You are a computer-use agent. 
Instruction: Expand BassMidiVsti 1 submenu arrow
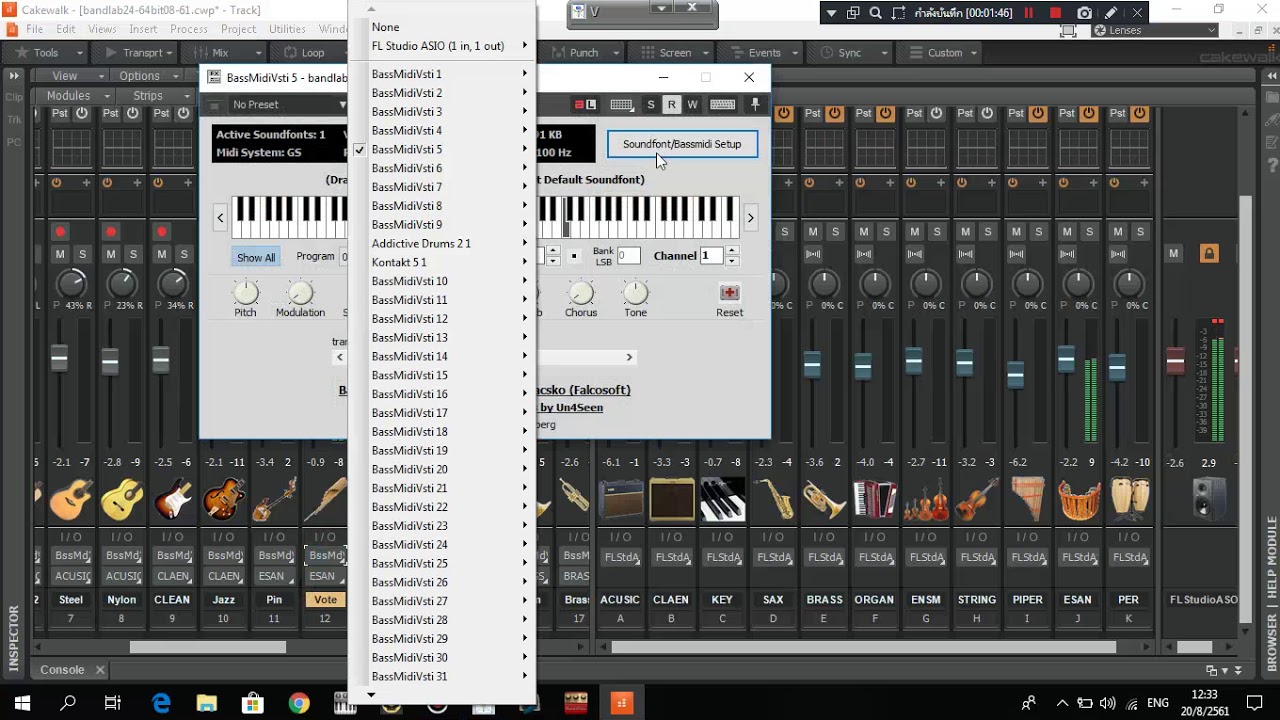[x=524, y=74]
